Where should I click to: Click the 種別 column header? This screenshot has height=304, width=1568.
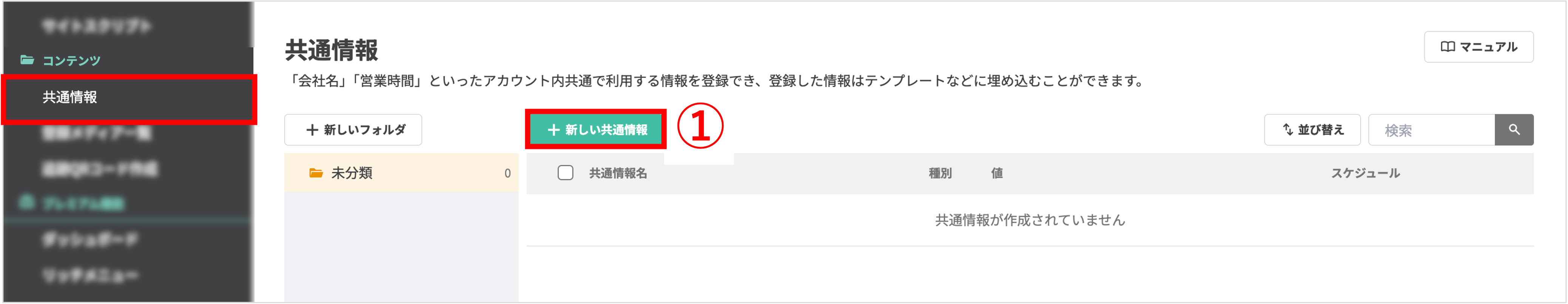(x=940, y=173)
